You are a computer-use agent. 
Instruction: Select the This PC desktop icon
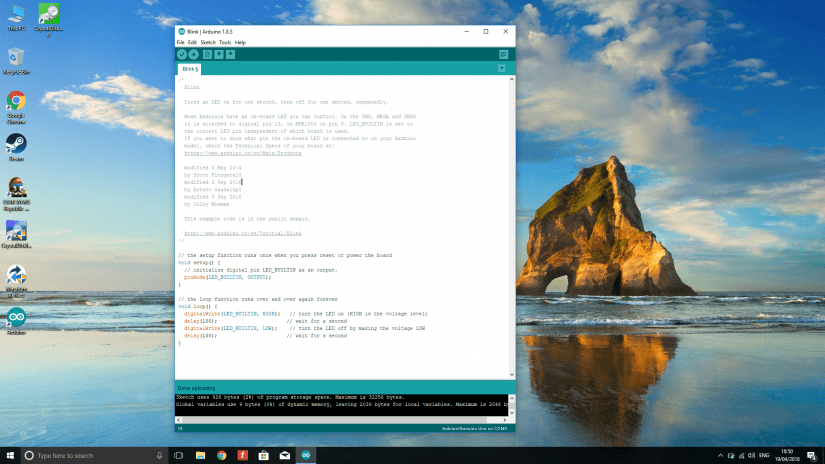point(16,18)
